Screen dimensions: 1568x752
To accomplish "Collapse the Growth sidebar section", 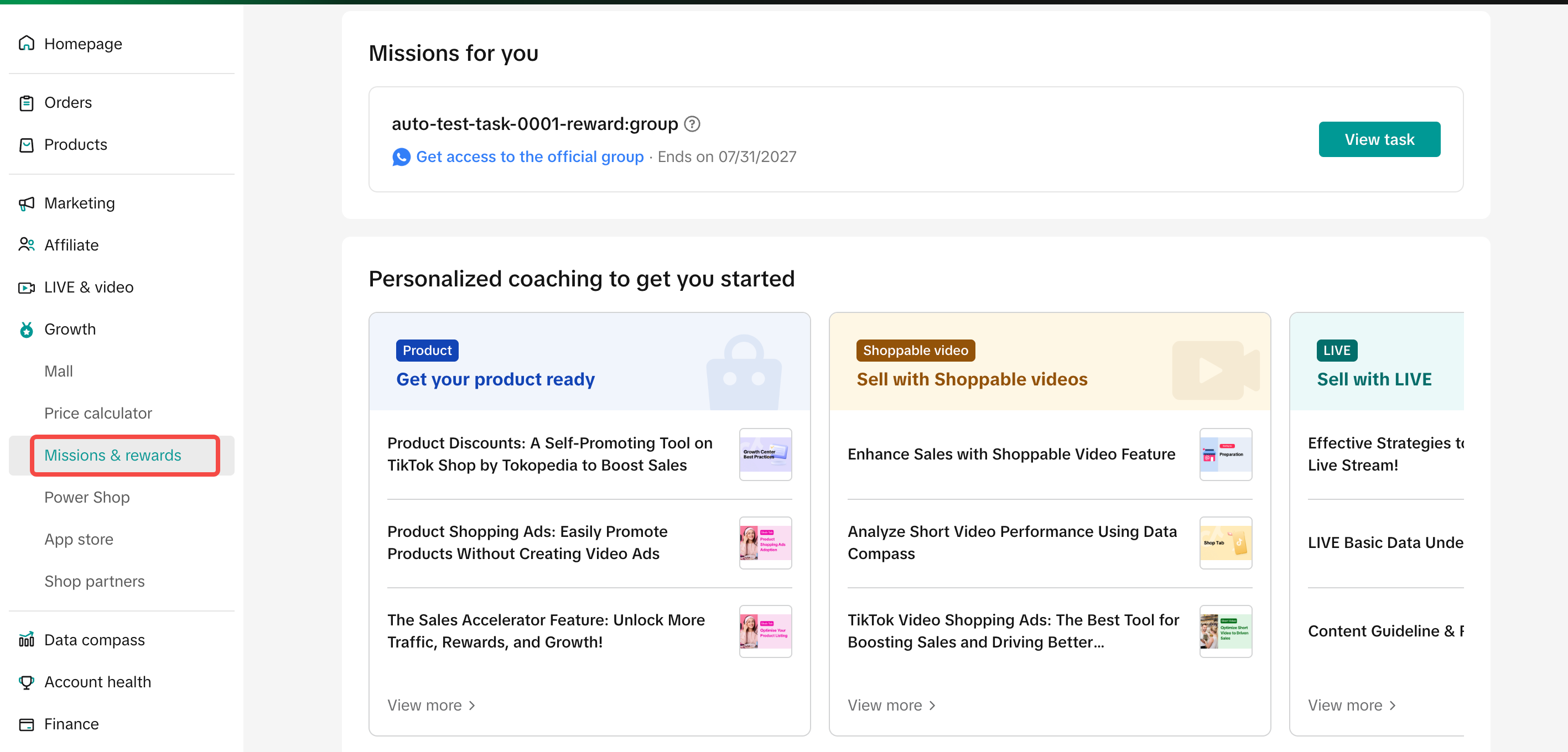I will pos(70,329).
